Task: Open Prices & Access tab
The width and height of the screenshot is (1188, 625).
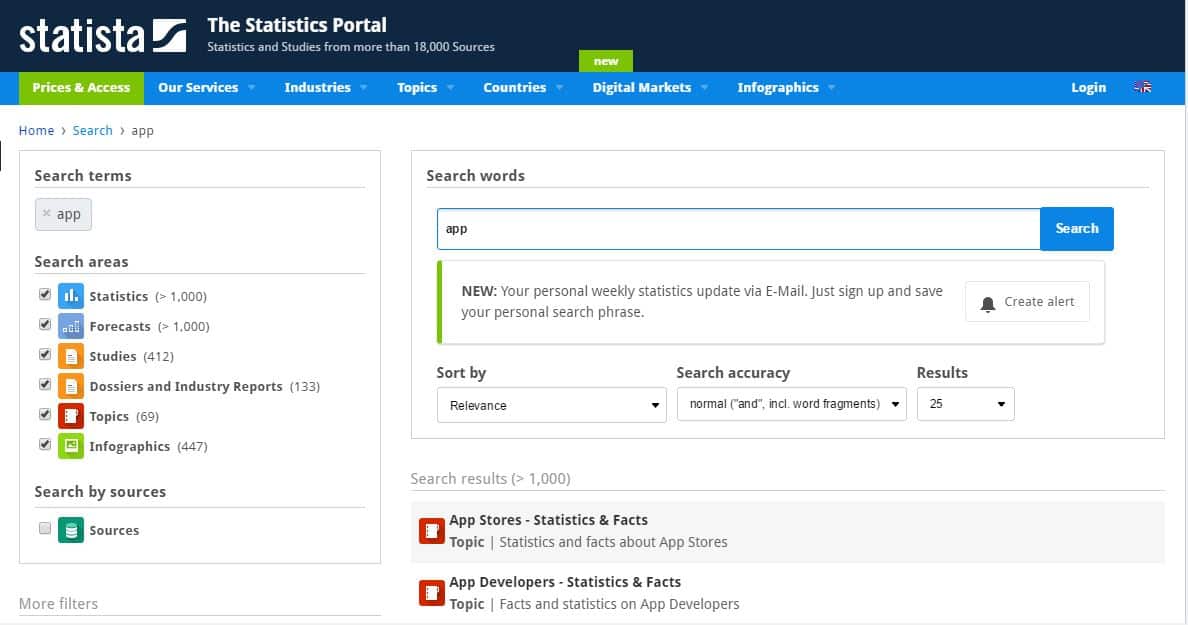Action: [x=81, y=88]
